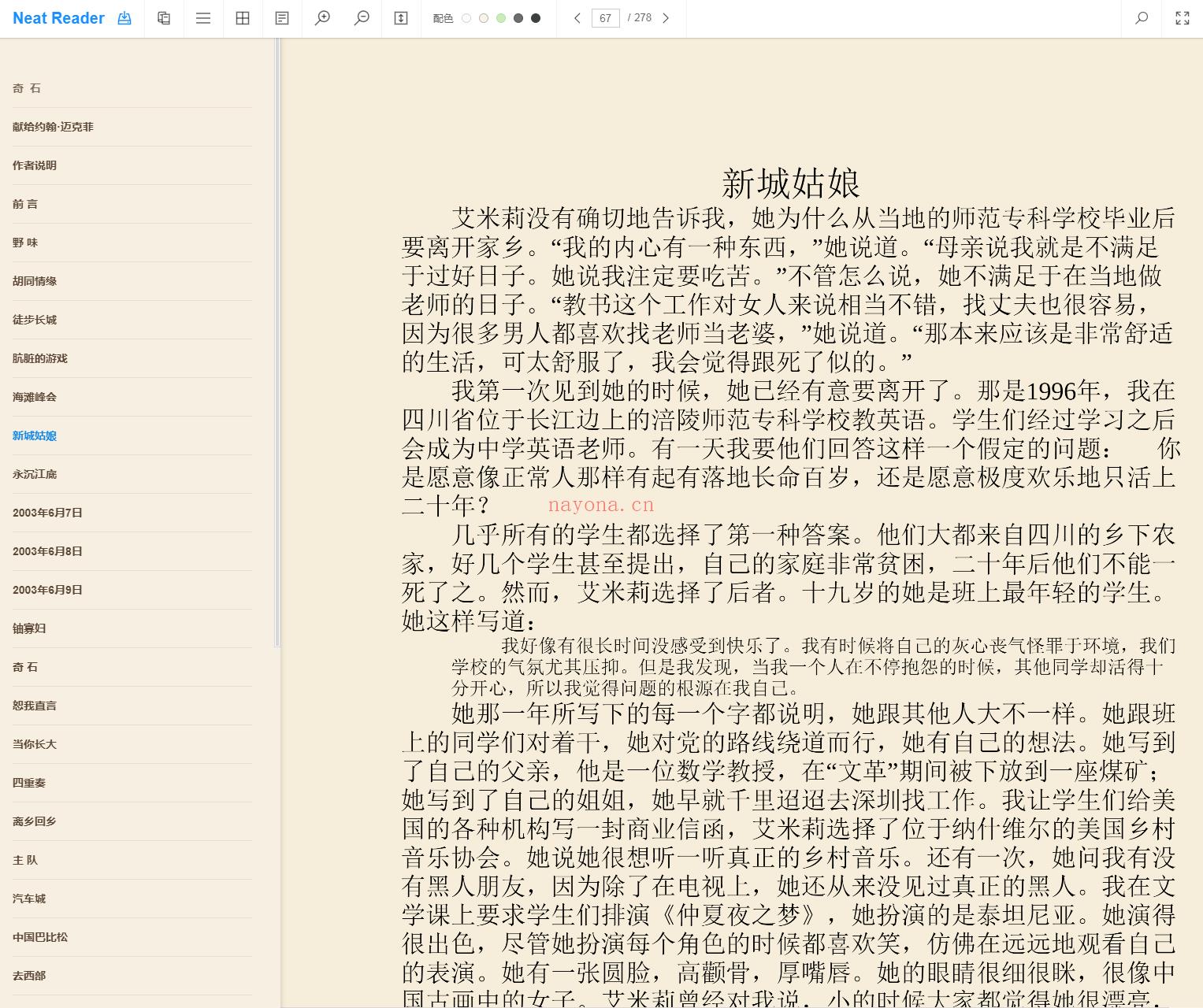The width and height of the screenshot is (1203, 1008).
Task: Open chapter 献给约翰·迈克菲
Action: tap(53, 127)
